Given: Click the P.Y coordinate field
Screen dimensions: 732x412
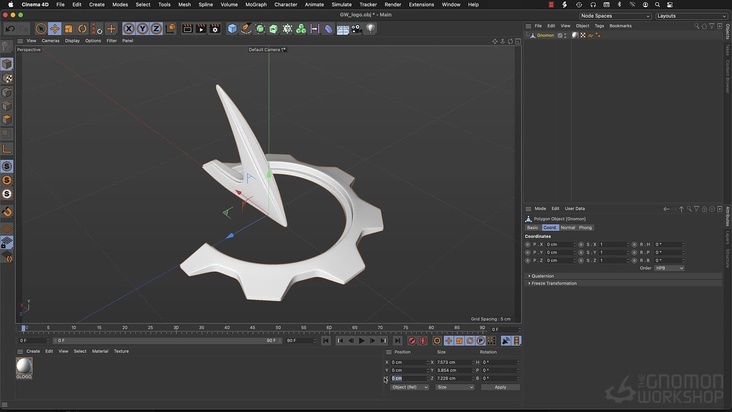Looking at the screenshot, I should (x=559, y=252).
